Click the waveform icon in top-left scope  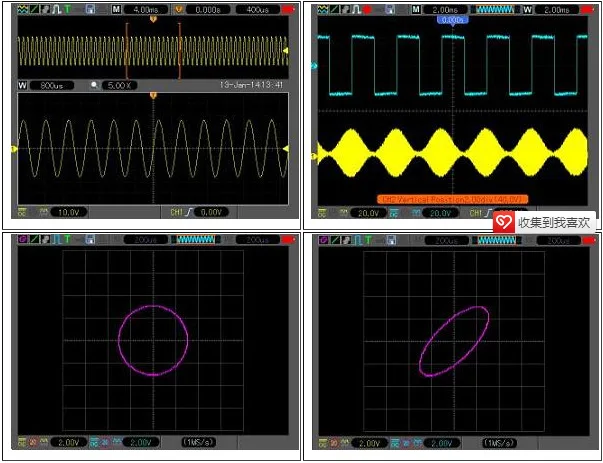click(22, 9)
